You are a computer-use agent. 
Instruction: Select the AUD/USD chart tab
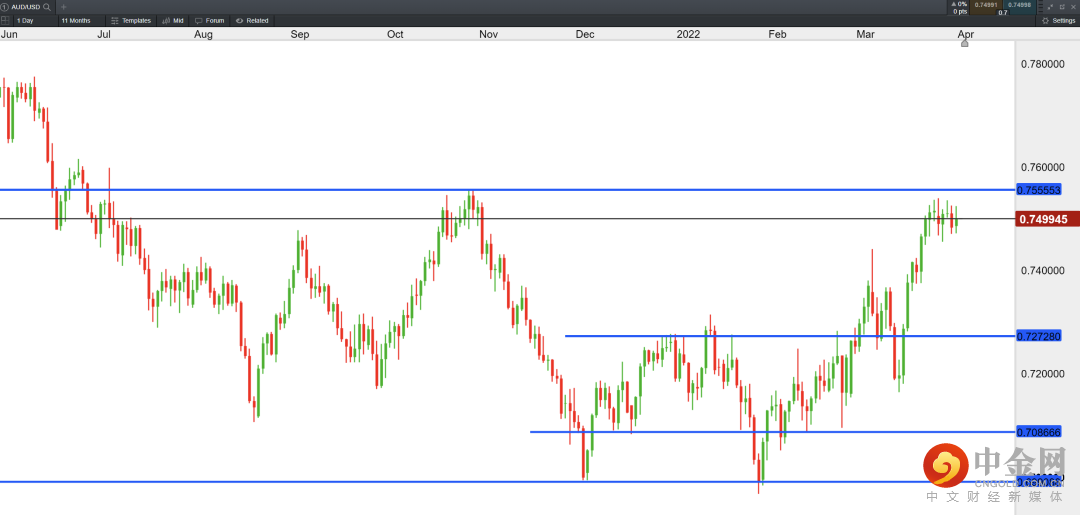26,6
